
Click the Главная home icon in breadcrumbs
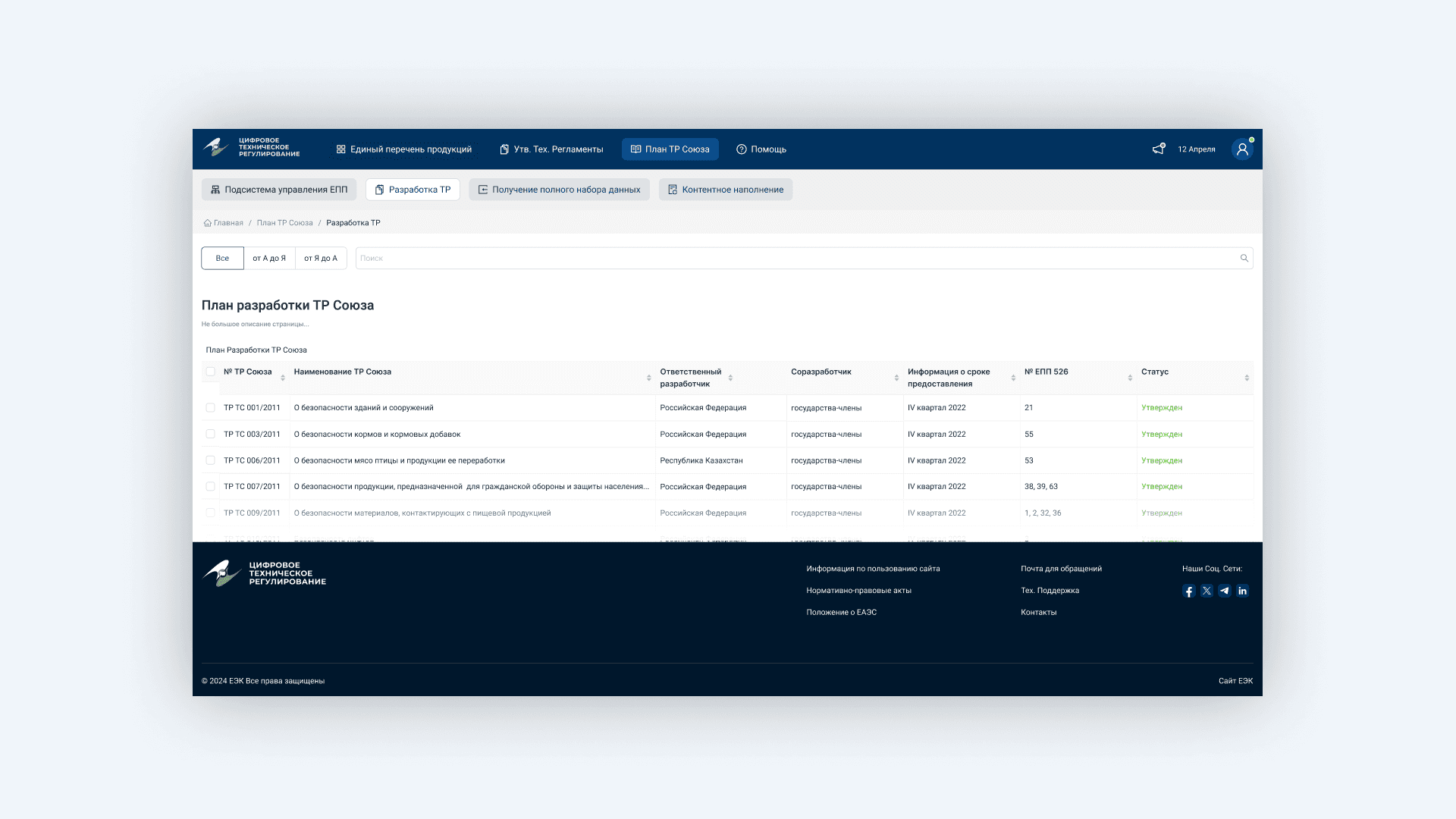point(207,223)
